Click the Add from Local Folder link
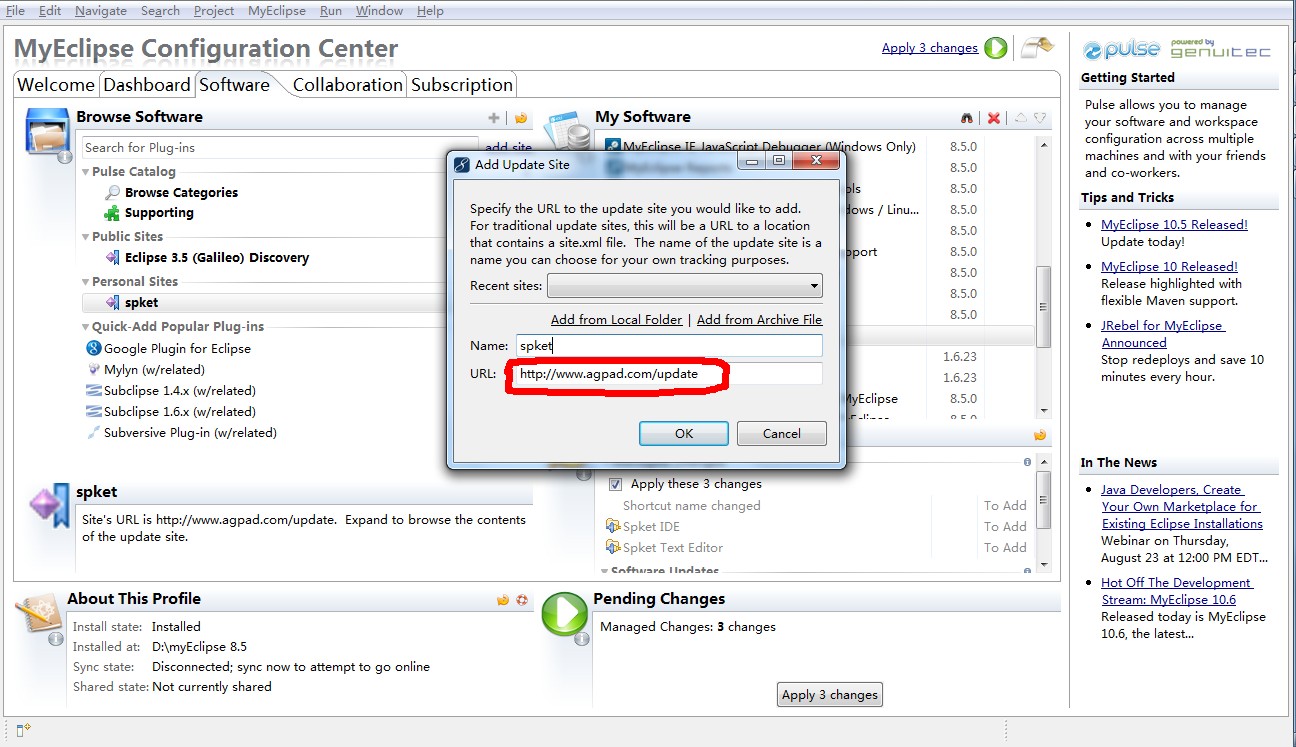The height and width of the screenshot is (747, 1296). (x=616, y=320)
